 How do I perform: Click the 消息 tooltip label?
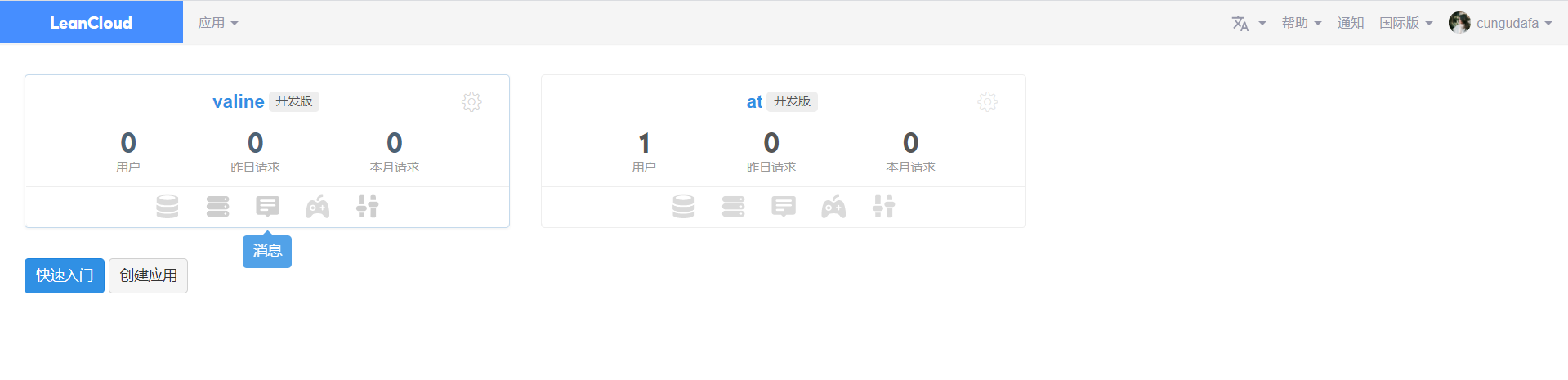[x=267, y=251]
